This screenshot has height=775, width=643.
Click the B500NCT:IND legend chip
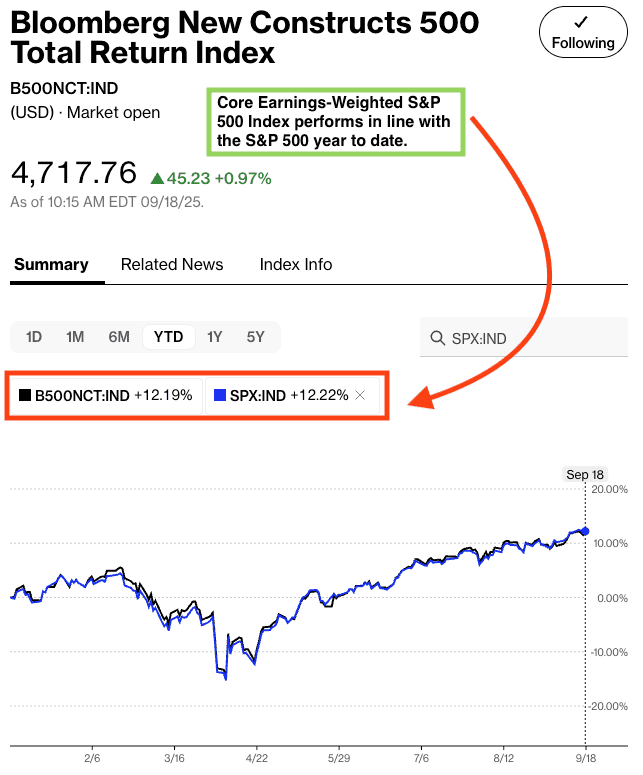[106, 395]
